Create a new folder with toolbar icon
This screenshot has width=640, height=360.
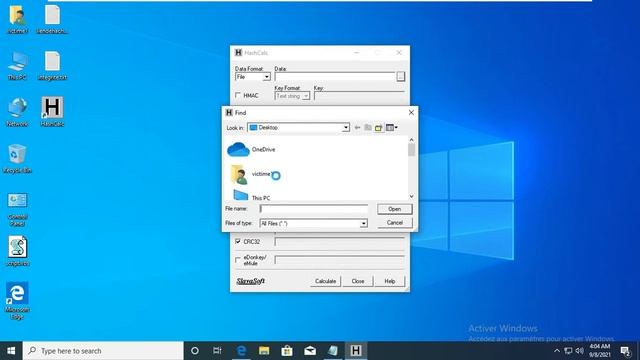[x=378, y=128]
